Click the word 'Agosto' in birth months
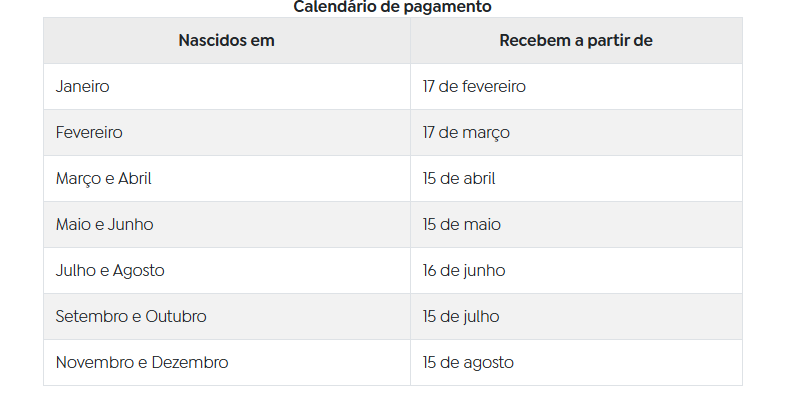 pos(138,271)
